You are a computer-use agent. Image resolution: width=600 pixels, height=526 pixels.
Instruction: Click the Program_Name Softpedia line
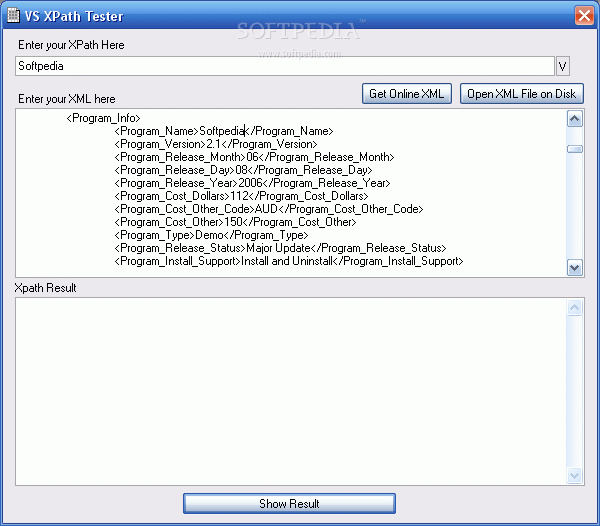click(x=224, y=131)
